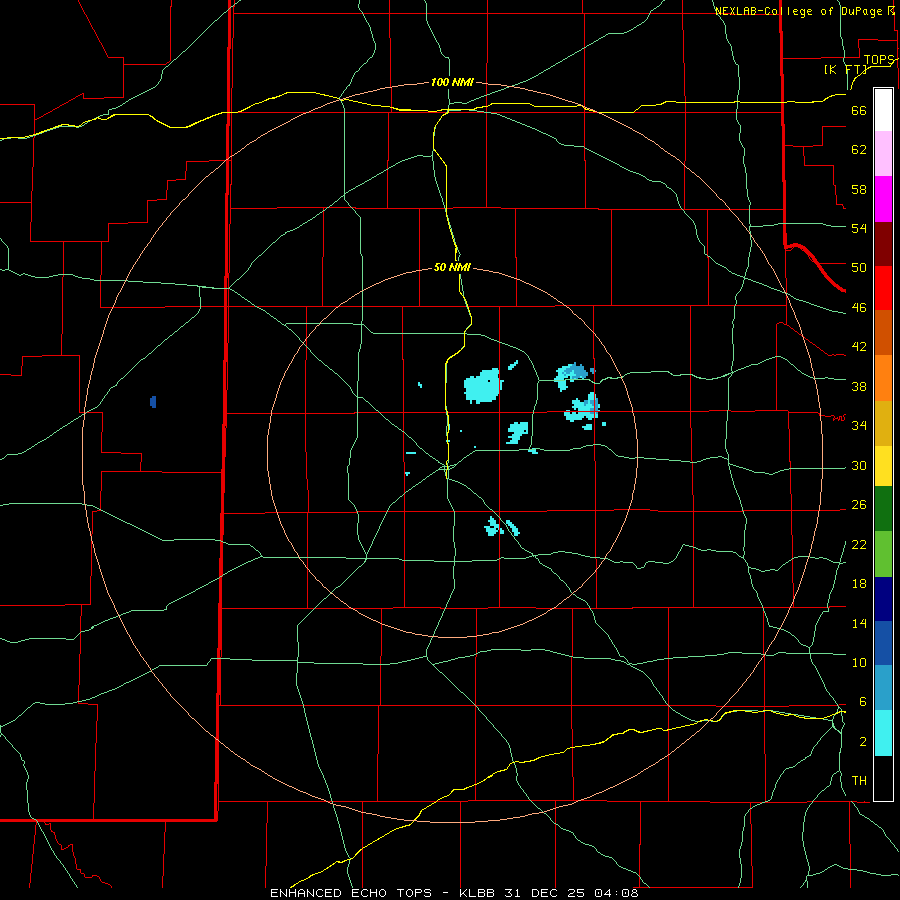This screenshot has height=900, width=900.
Task: Click the TOPS legend title
Action: click(x=879, y=60)
